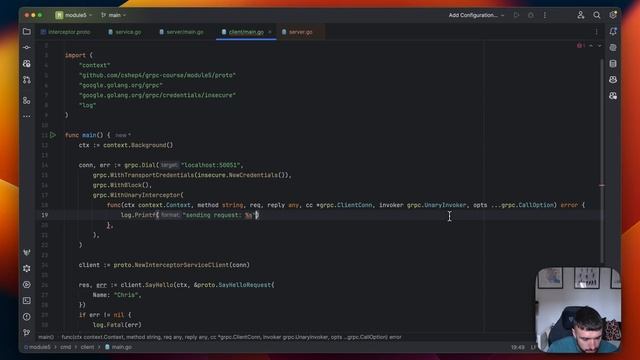Screen dimensions: 640x360
Task: Open the toolbar more actions menu
Action: pos(545,16)
